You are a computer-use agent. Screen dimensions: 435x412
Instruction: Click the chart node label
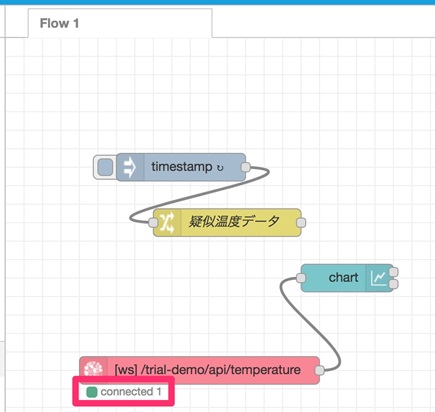[x=343, y=277]
